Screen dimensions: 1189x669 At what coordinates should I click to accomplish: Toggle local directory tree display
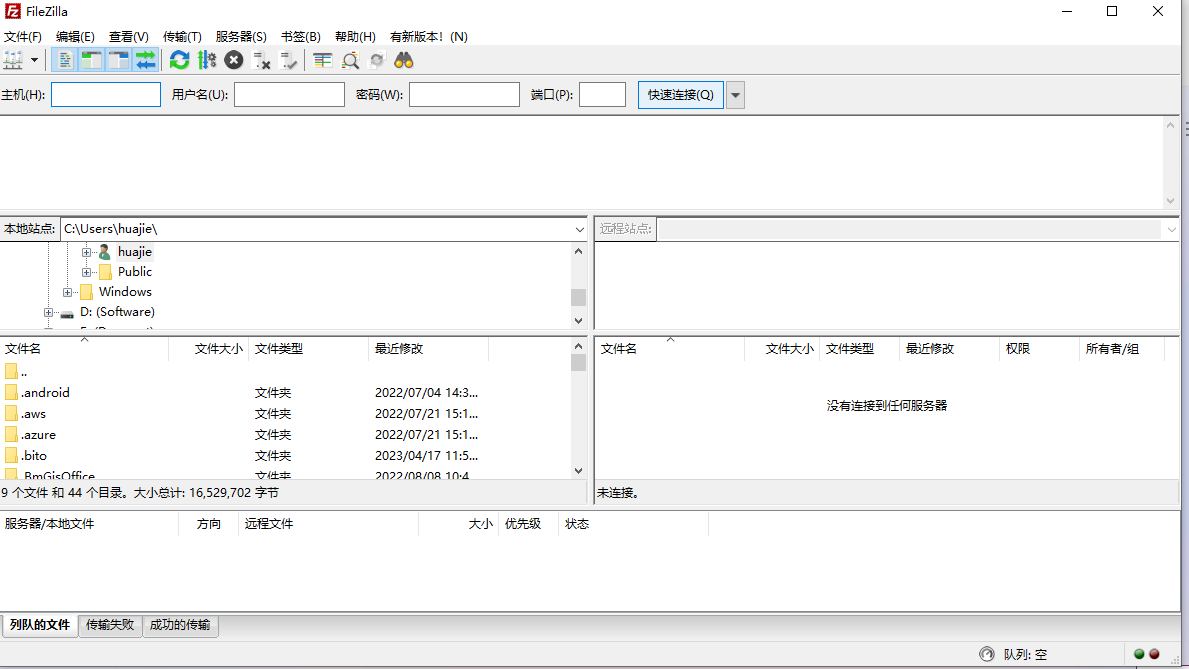tap(92, 60)
